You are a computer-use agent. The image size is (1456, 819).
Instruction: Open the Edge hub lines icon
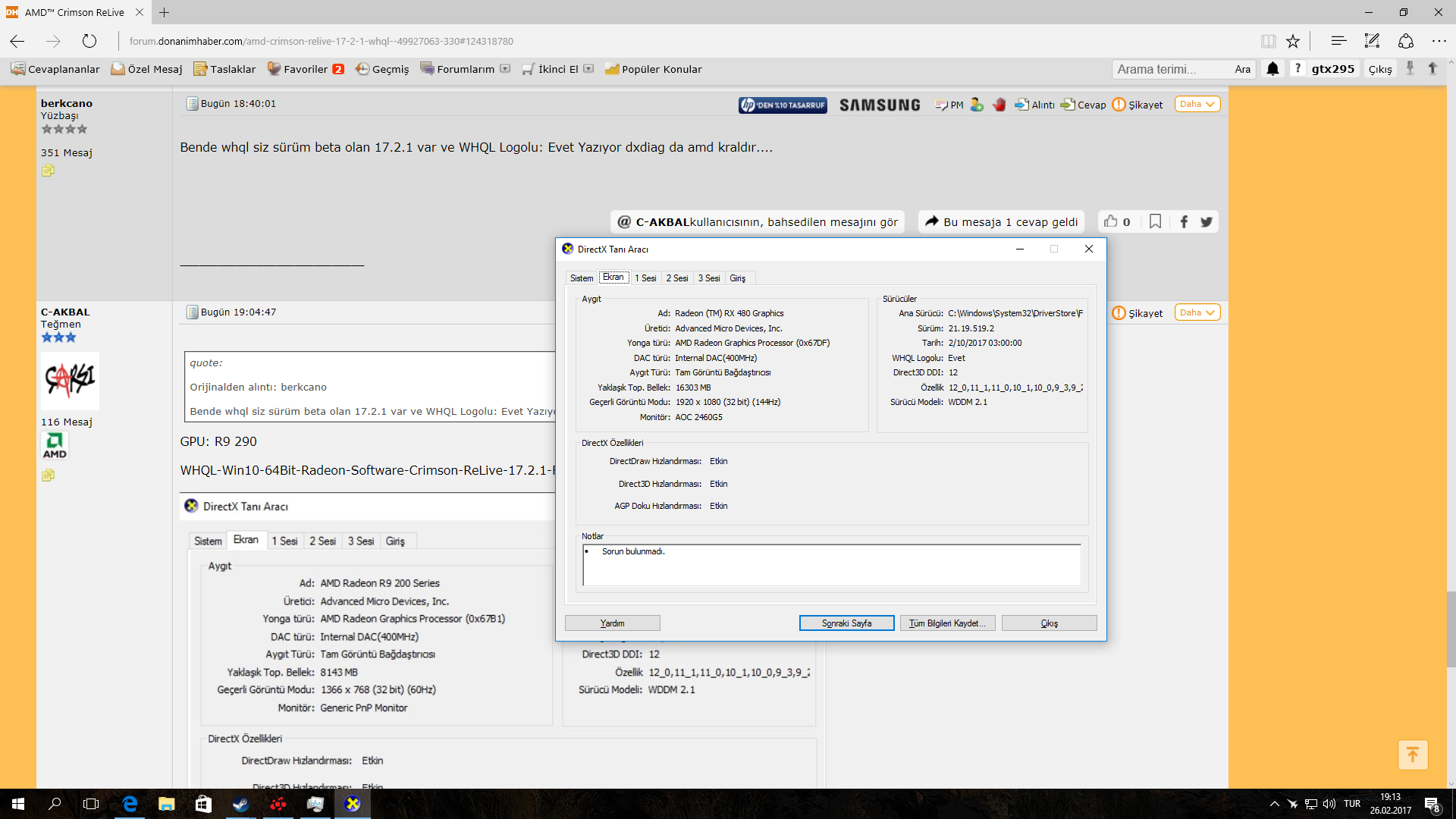tap(1338, 41)
